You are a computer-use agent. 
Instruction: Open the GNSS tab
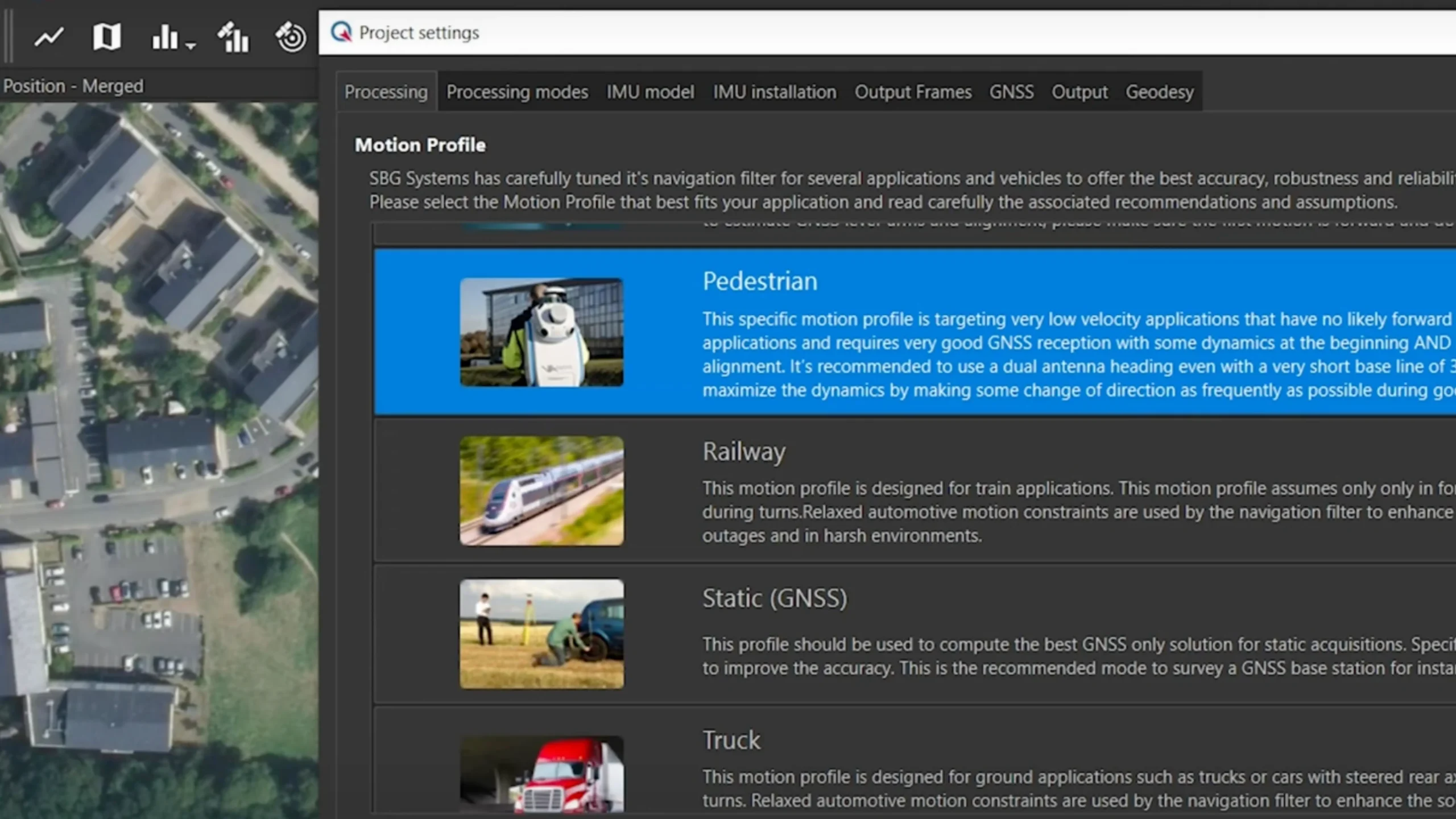pyautogui.click(x=1011, y=92)
